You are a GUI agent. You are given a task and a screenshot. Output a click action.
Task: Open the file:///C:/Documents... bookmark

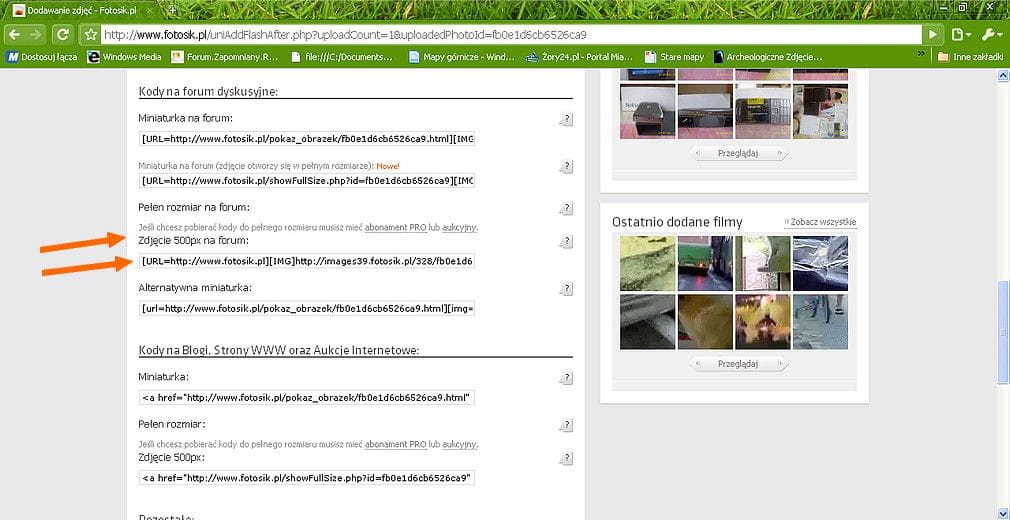coord(341,57)
